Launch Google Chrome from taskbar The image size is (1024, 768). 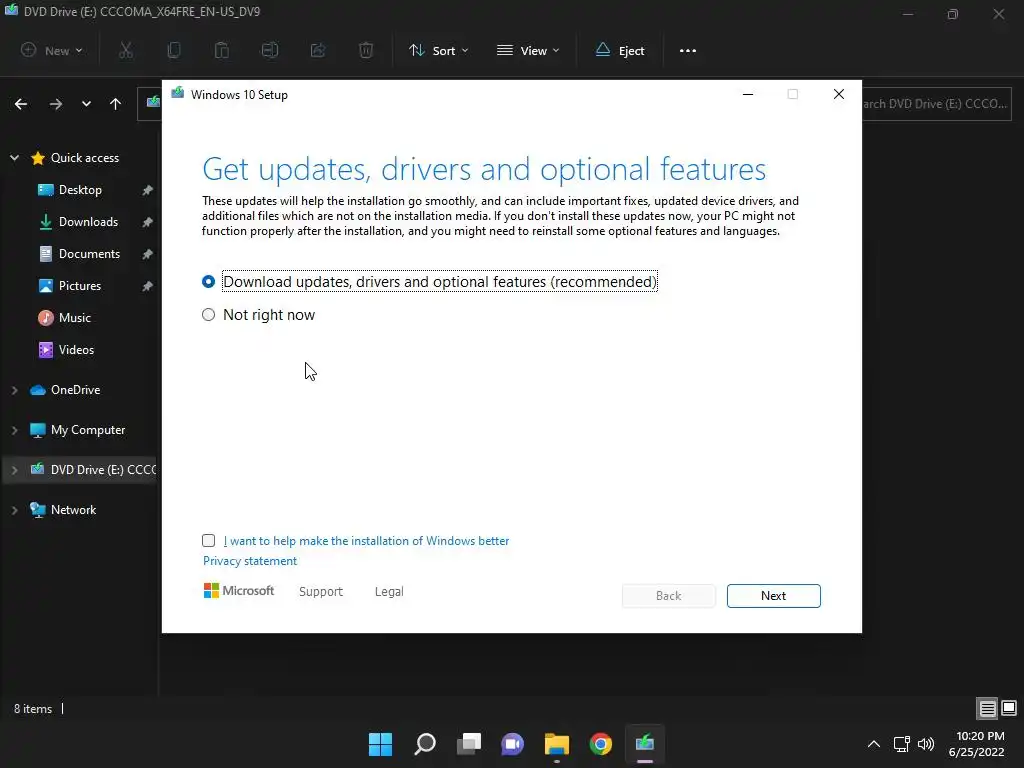pos(601,744)
